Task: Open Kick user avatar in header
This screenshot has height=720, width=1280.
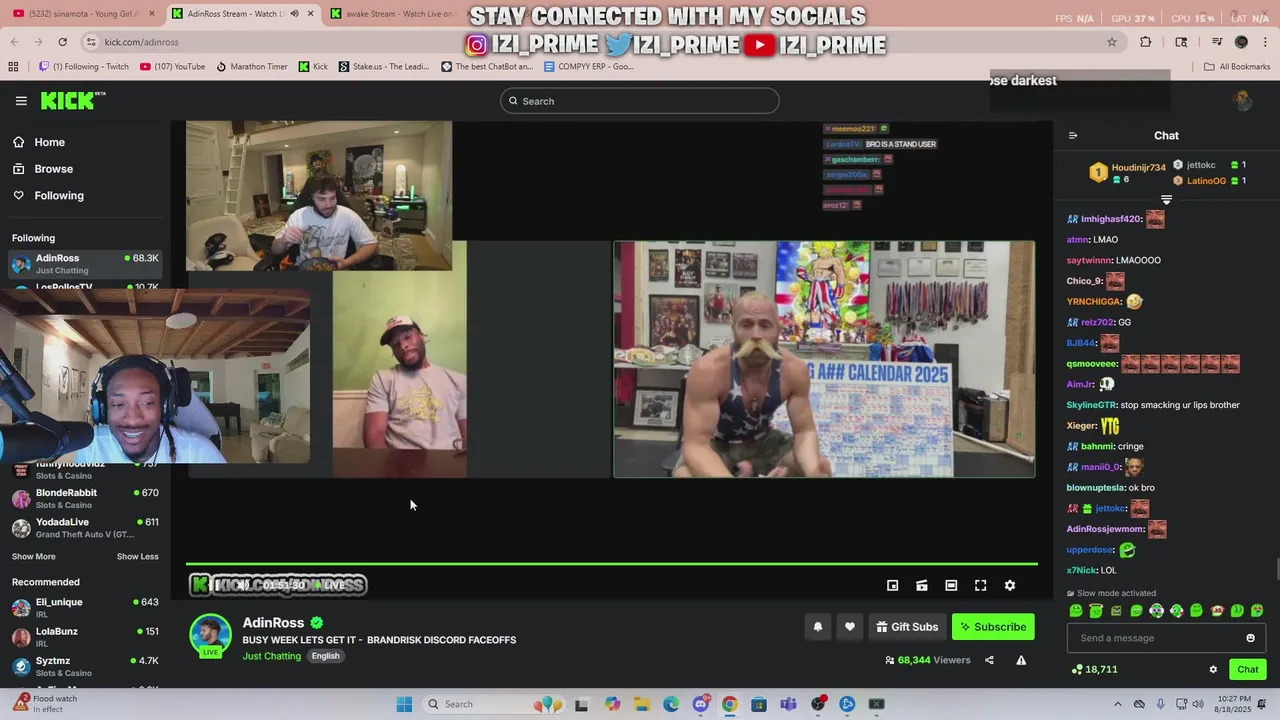Action: pyautogui.click(x=1243, y=100)
